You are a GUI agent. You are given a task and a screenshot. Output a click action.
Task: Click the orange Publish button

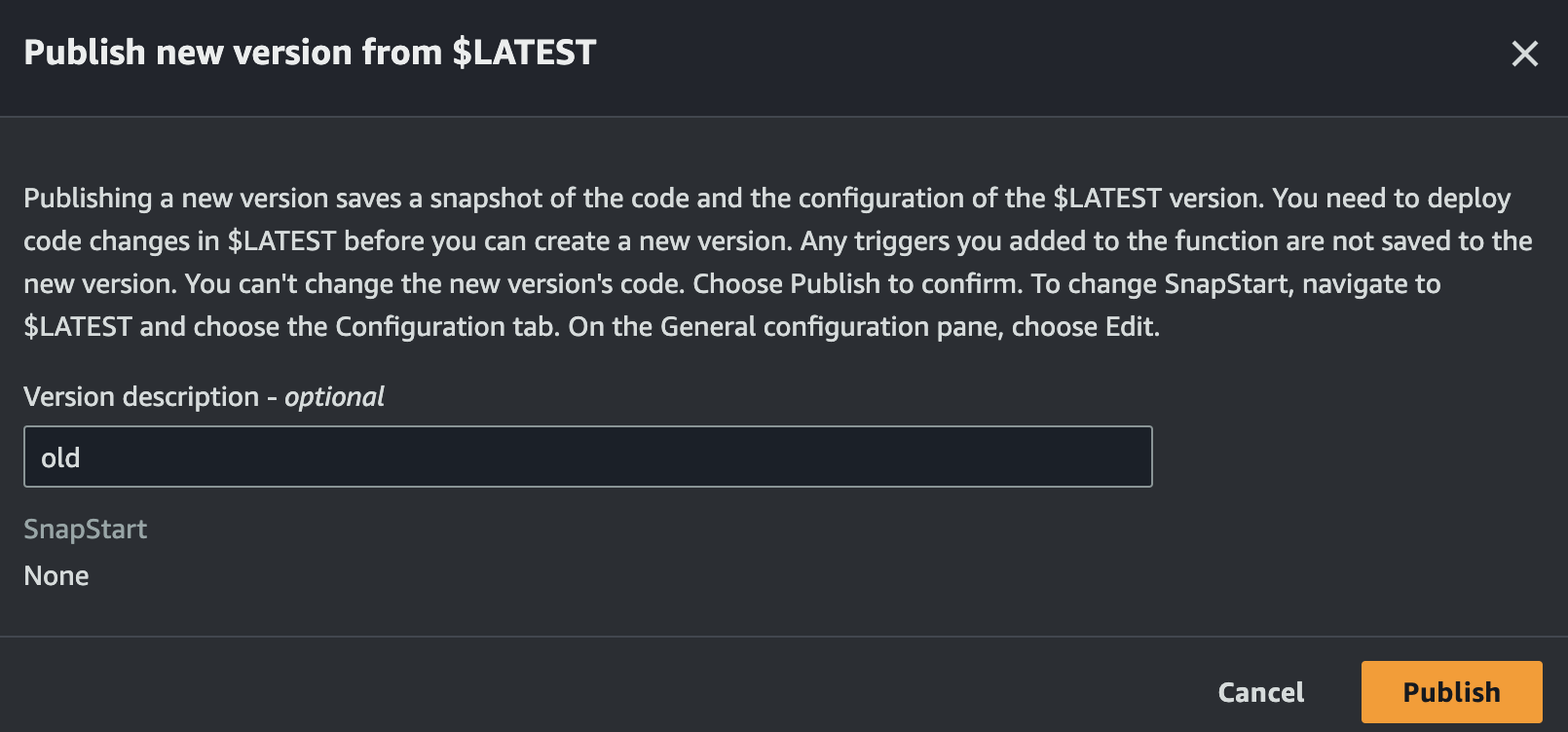point(1451,692)
